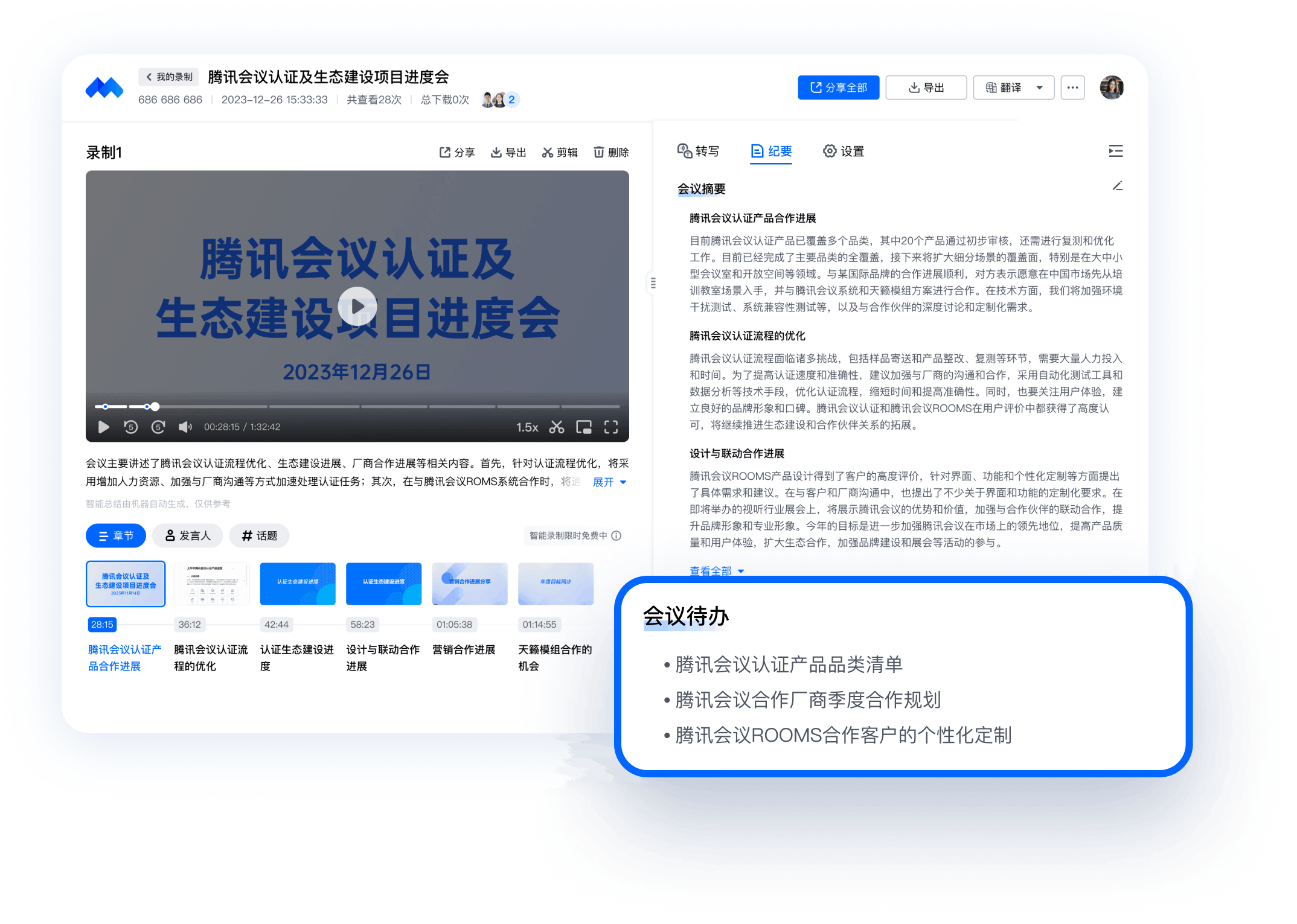Viewport: 1297px width, 924px height.
Task: Click the video progress bar handle
Action: pos(155,406)
